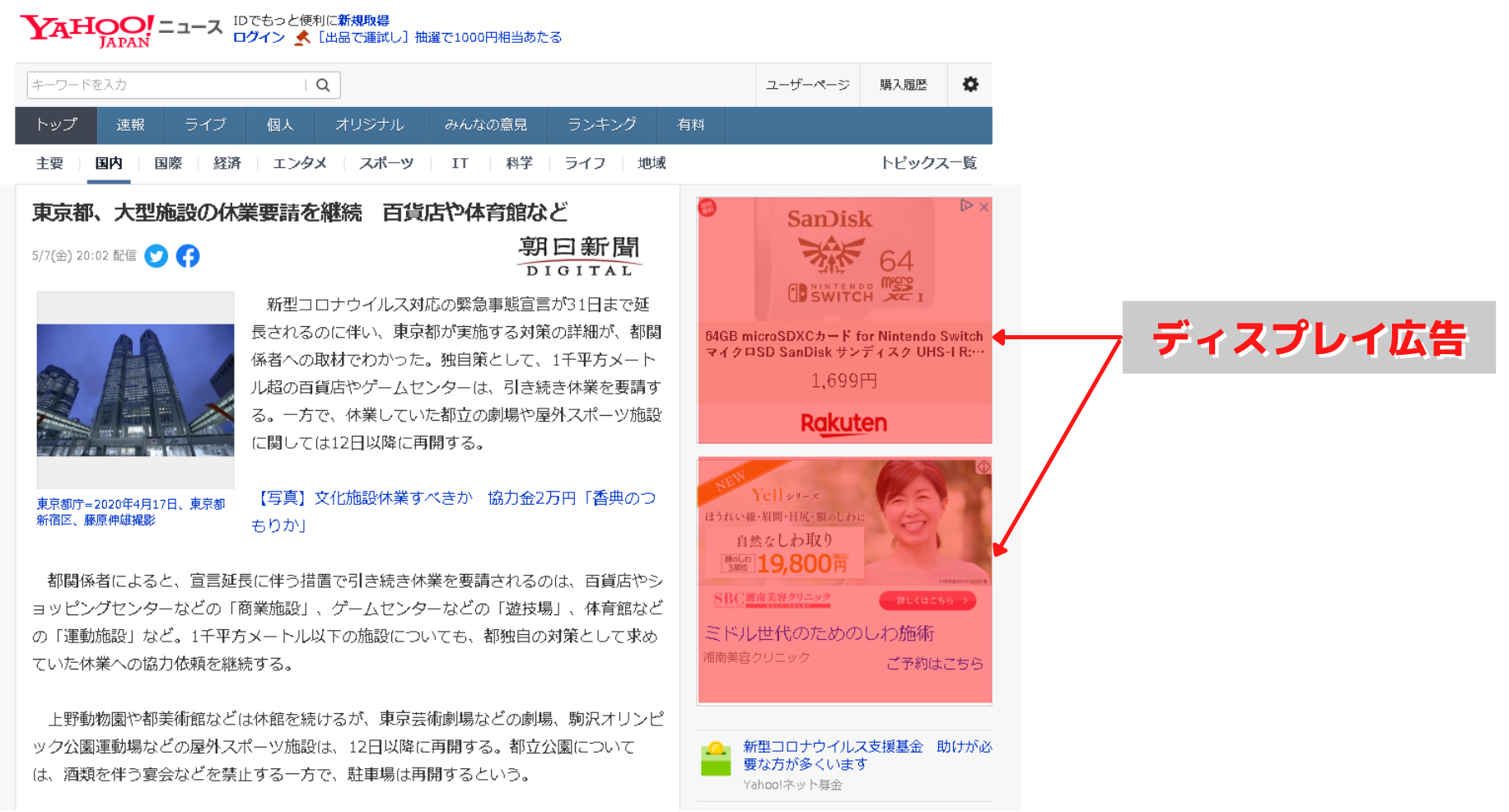Image resolution: width=1509 pixels, height=812 pixels.
Task: Select the みんなの意見 tab
Action: pos(485,125)
